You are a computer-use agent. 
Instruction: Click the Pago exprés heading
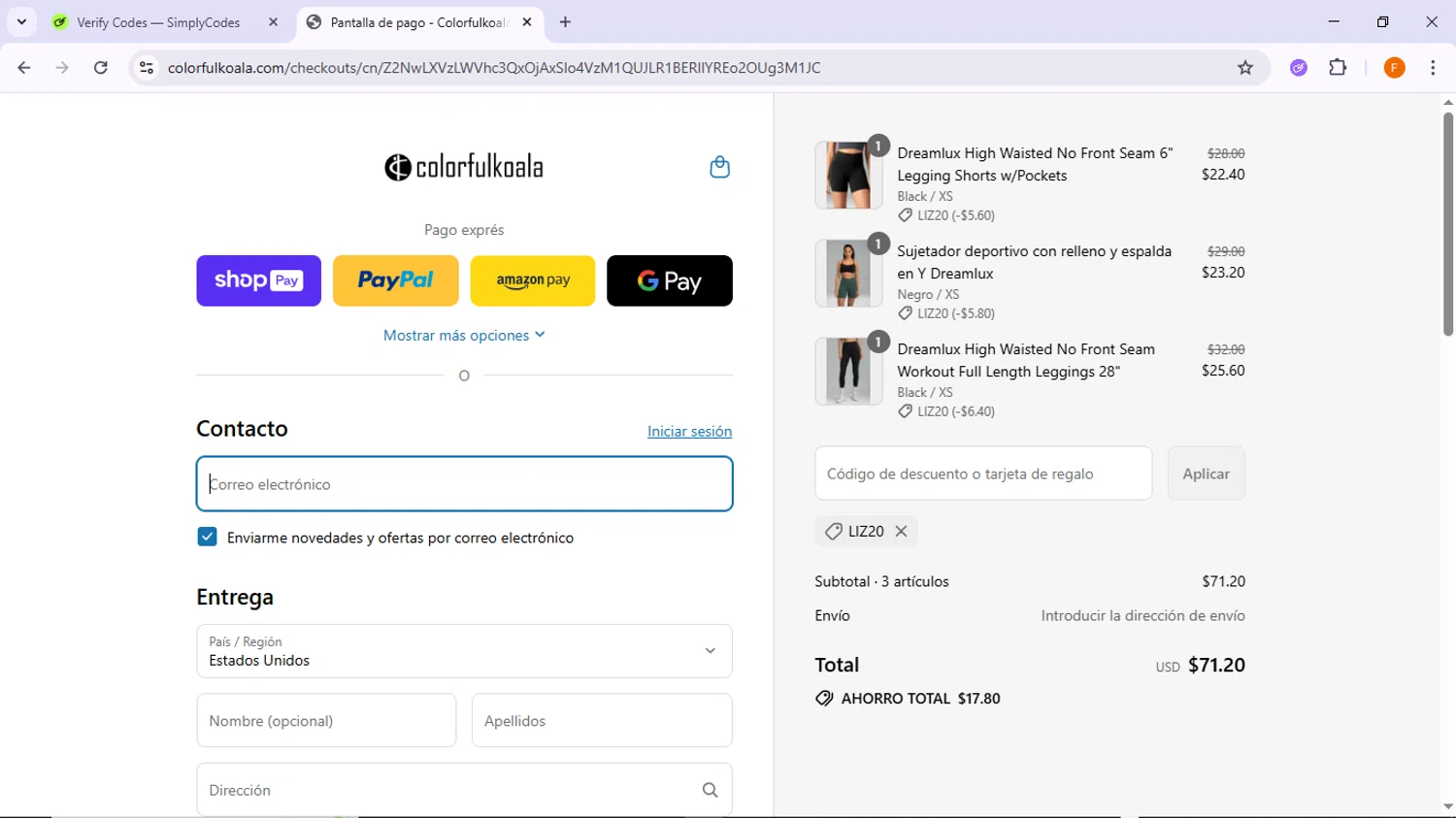click(464, 230)
